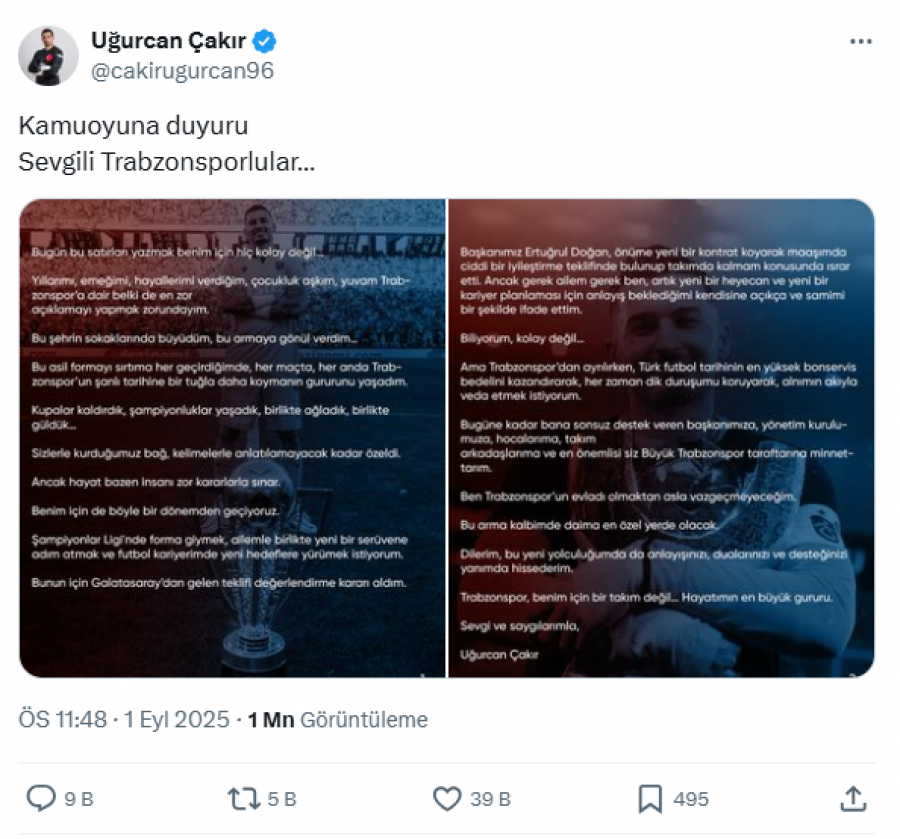
Task: Click the retweet arrows icon
Action: coord(244,799)
